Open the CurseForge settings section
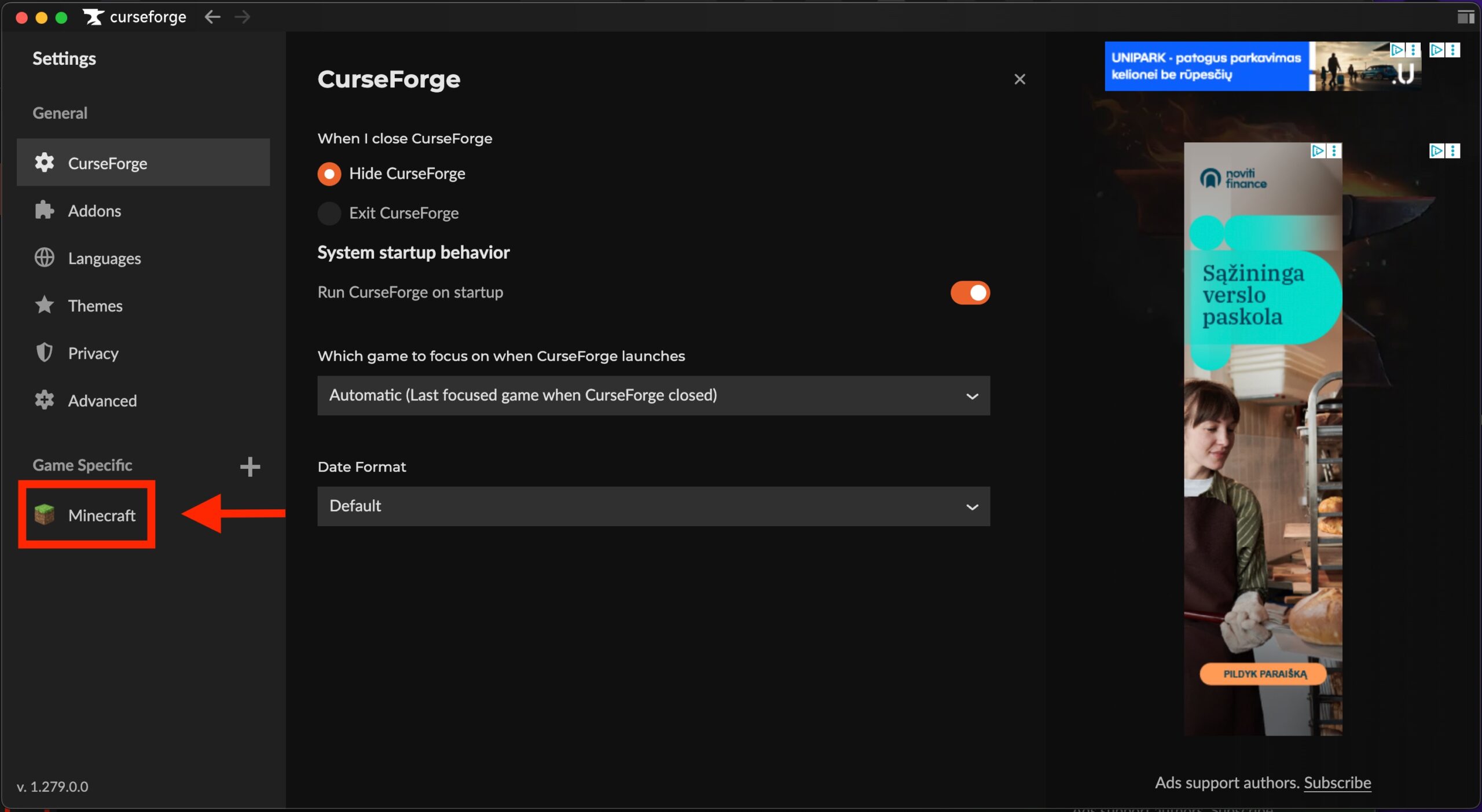The height and width of the screenshot is (812, 1482). pos(143,163)
